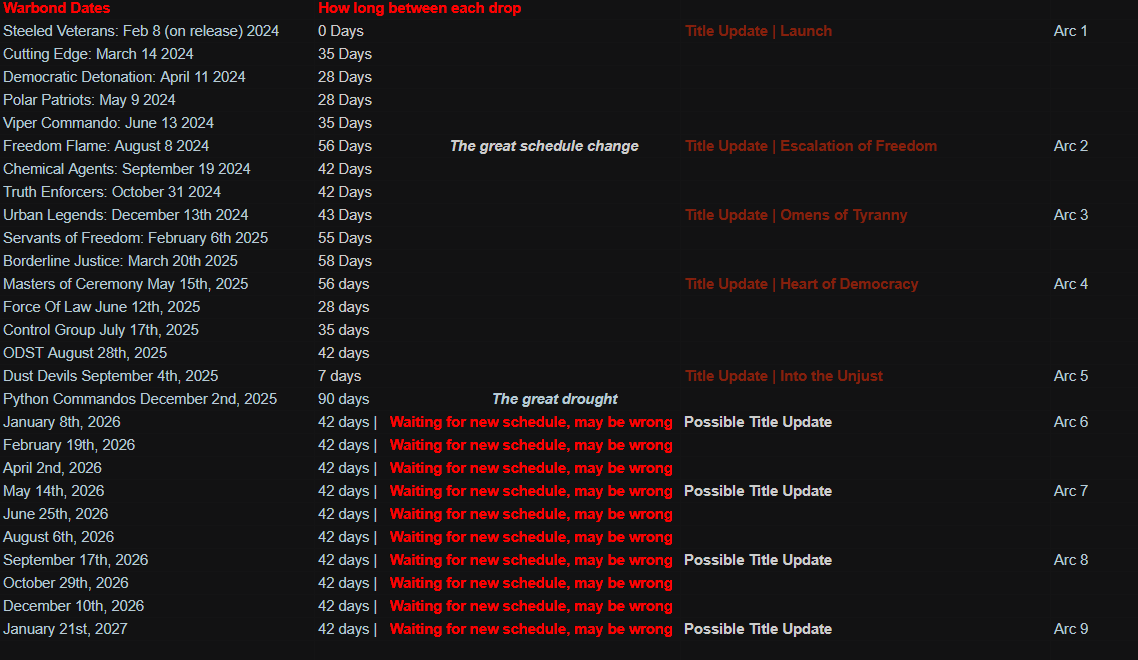The image size is (1138, 660).
Task: Select 'Democratic Detonation: April 11 2024'
Action: (124, 77)
